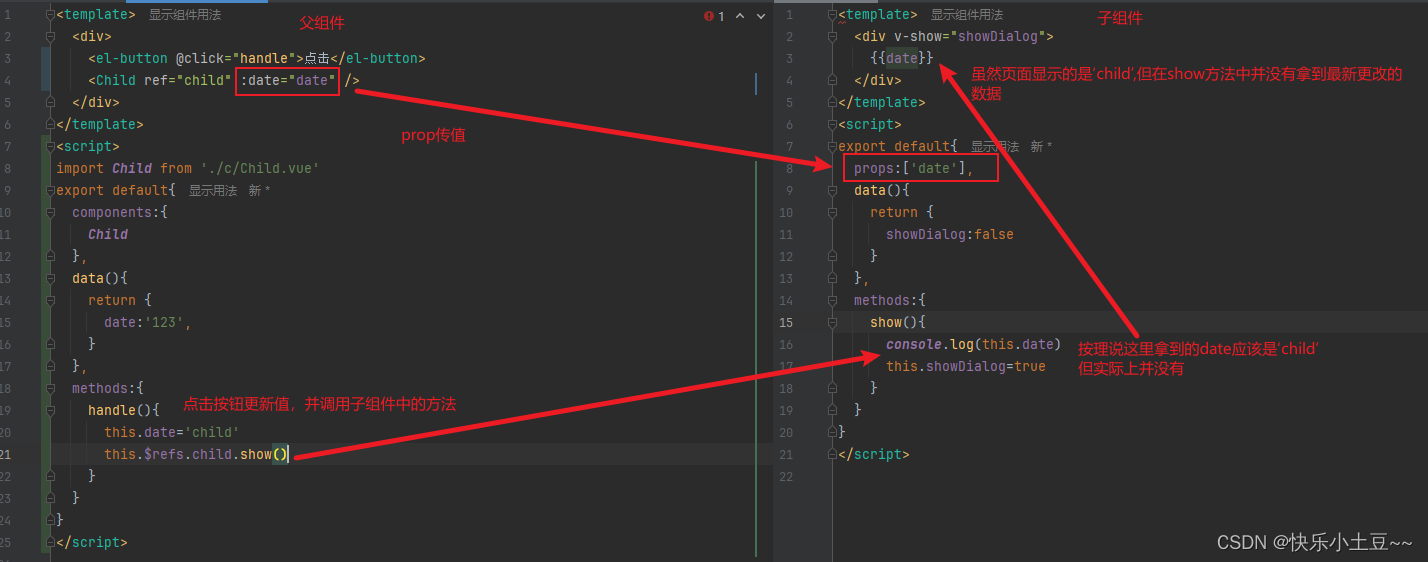Click the 新 * author hint on line 9
The width and height of the screenshot is (1428, 562).
tap(260, 190)
